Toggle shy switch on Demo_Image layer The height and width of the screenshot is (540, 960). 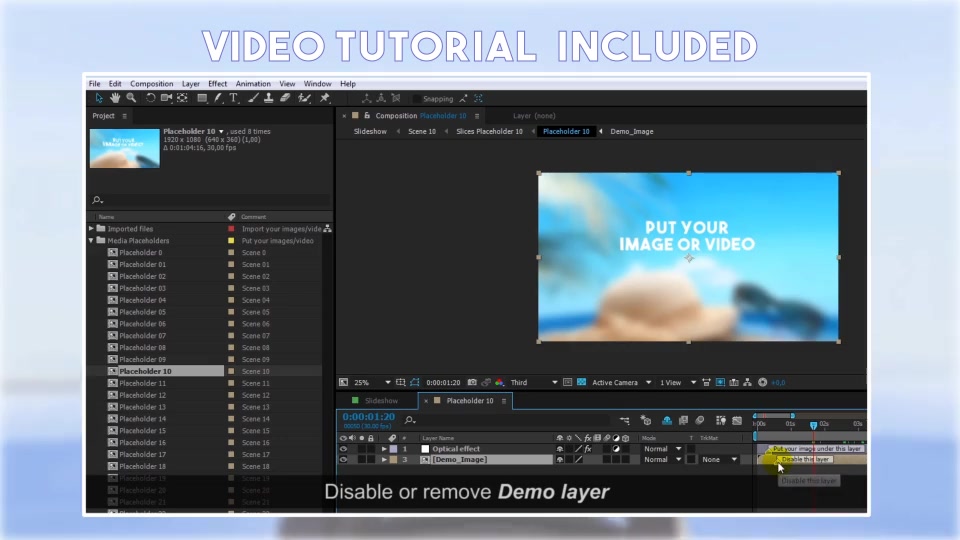point(560,459)
